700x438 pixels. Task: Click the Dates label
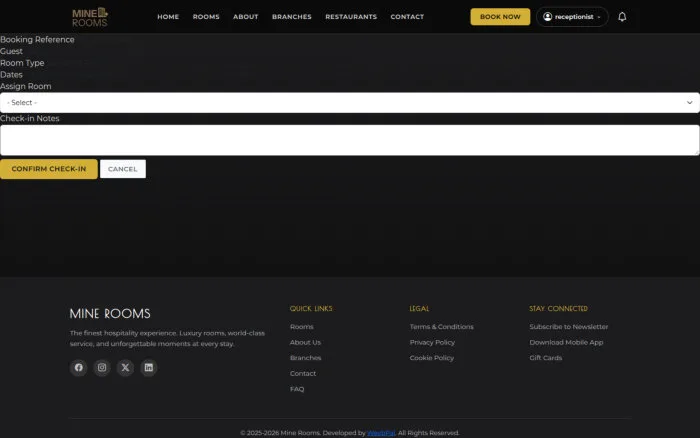coord(11,75)
